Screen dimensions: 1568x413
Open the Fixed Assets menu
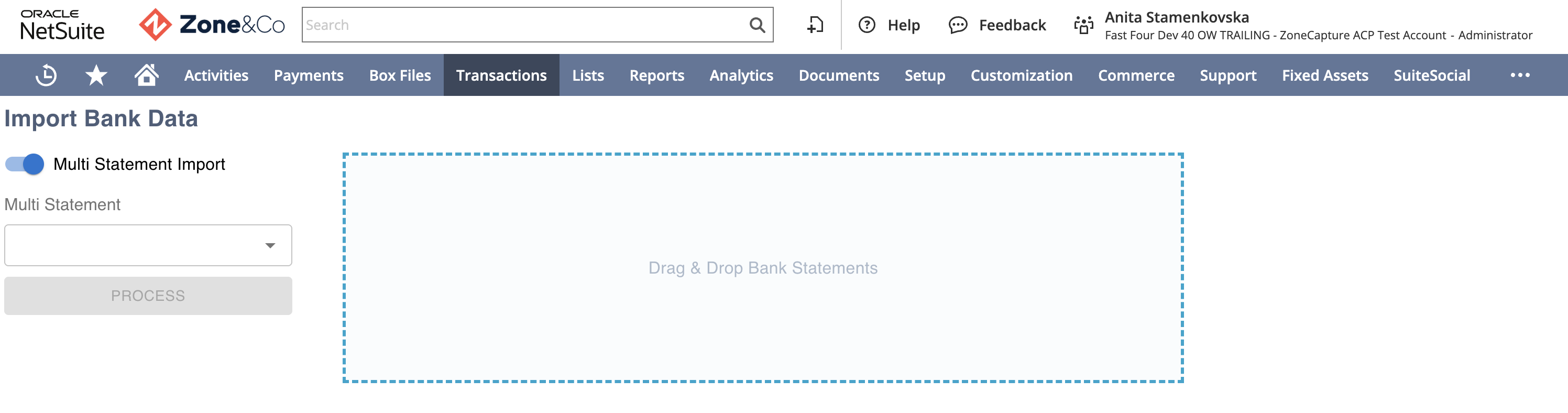[1324, 75]
